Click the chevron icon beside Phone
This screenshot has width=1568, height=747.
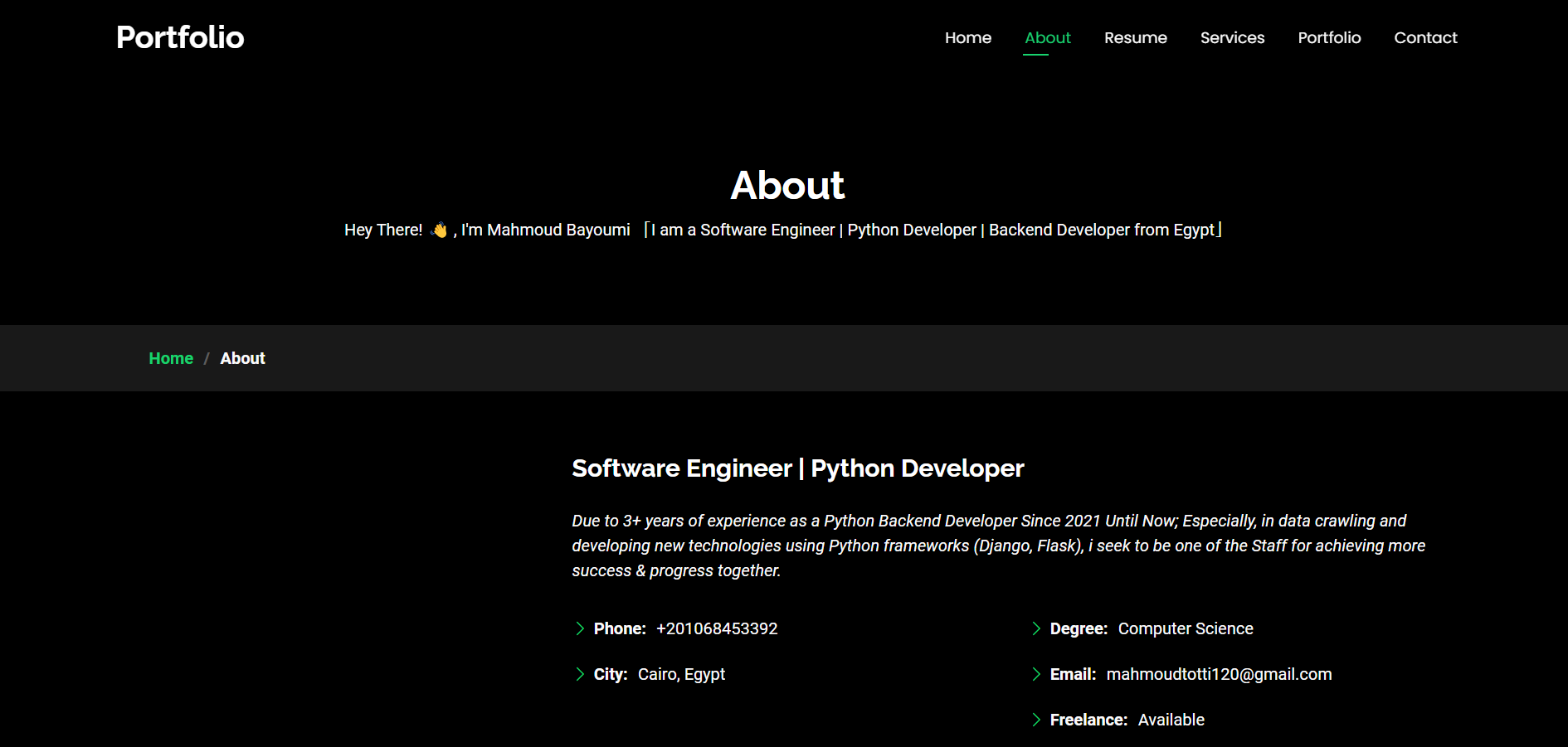[580, 628]
